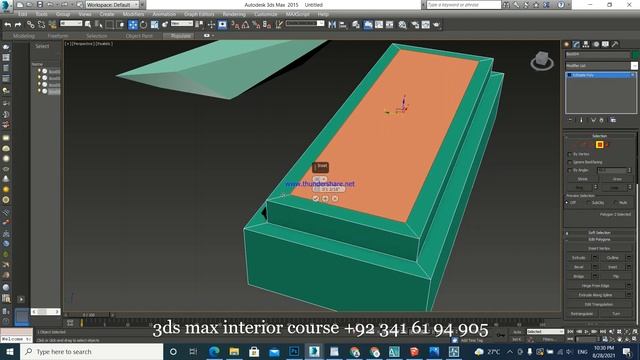640x360 pixels.
Task: Enable the By Angle checkbox
Action: point(570,170)
